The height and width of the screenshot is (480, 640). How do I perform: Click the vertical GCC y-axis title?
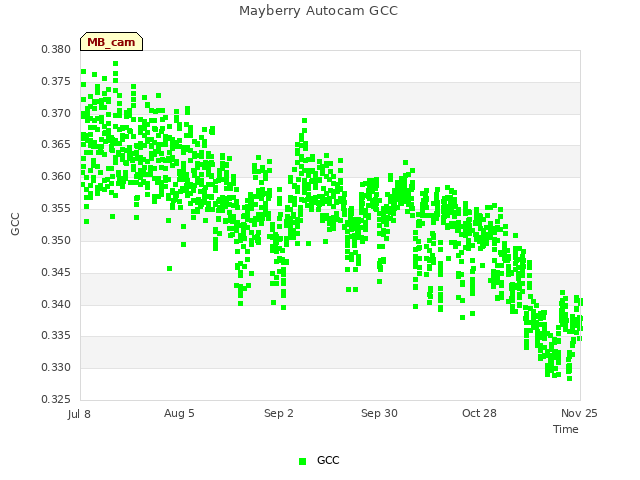coord(15,224)
